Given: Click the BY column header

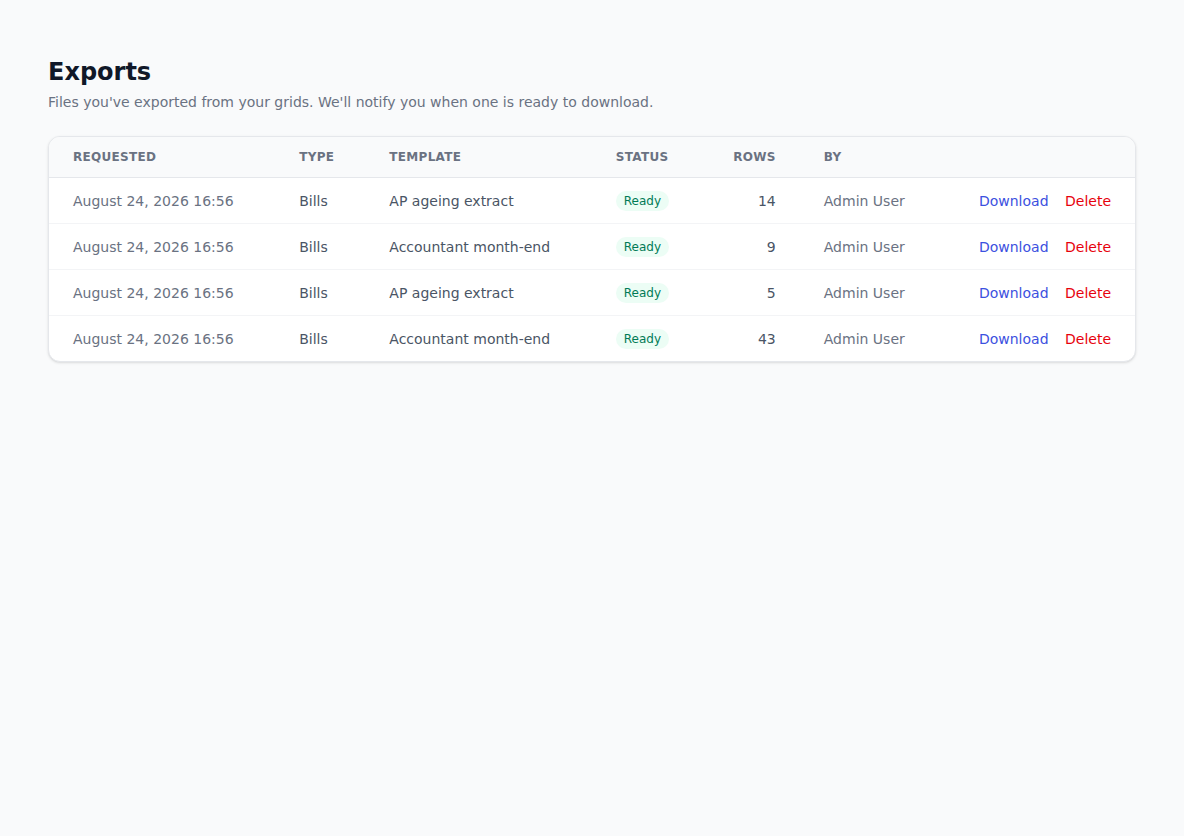Looking at the screenshot, I should [x=832, y=157].
